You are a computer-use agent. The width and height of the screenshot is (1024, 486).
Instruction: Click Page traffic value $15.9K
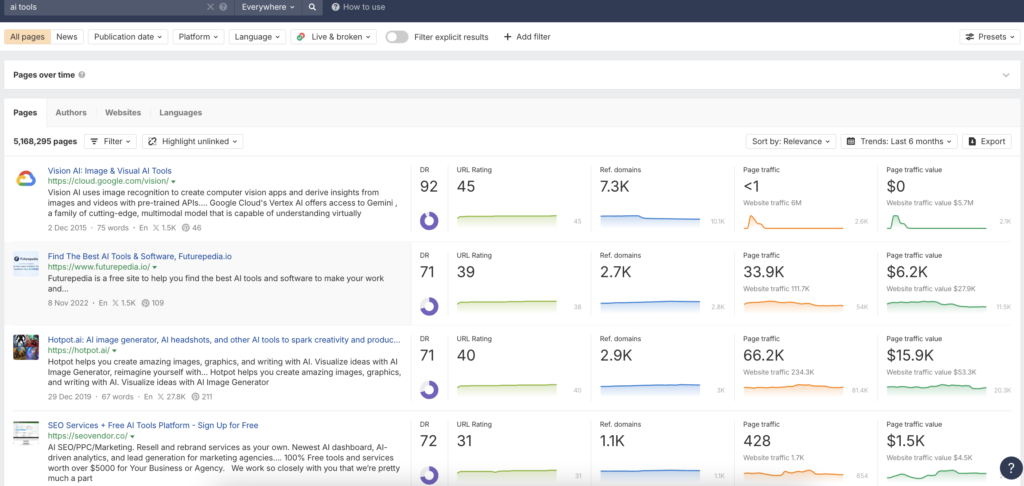point(910,355)
